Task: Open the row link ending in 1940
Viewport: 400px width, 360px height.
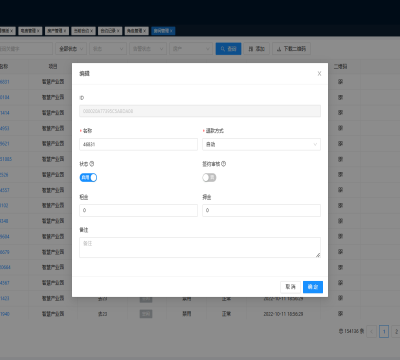Action: click(5, 314)
